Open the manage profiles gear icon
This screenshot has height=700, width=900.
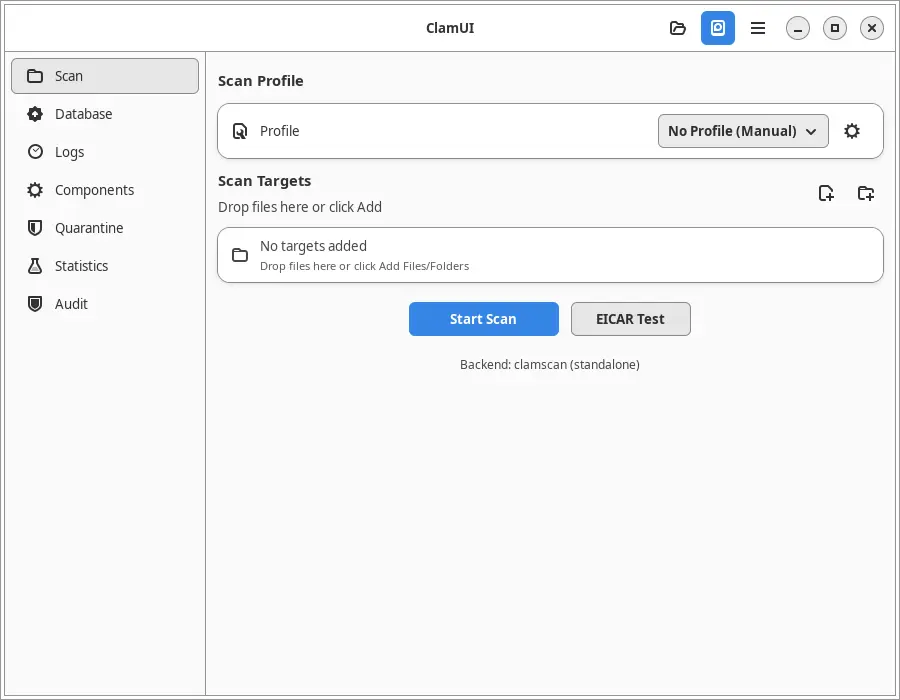pos(852,131)
